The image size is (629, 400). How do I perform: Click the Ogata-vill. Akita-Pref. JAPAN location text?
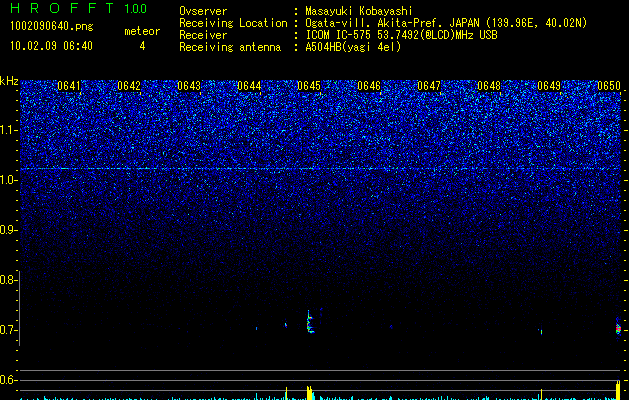pyautogui.click(x=446, y=23)
